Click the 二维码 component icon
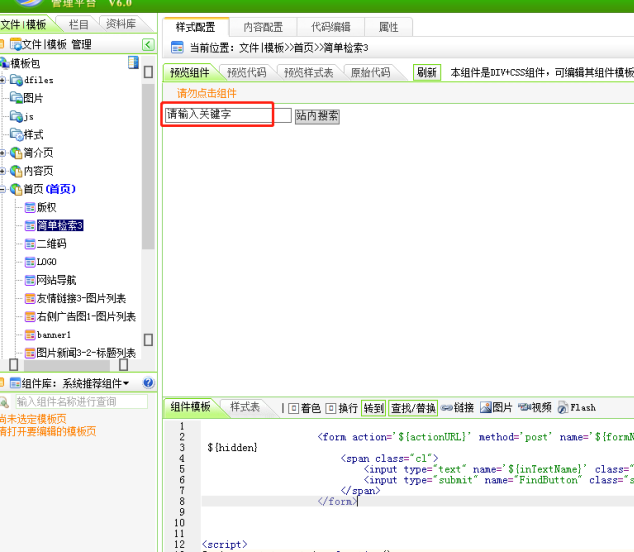 click(29, 243)
